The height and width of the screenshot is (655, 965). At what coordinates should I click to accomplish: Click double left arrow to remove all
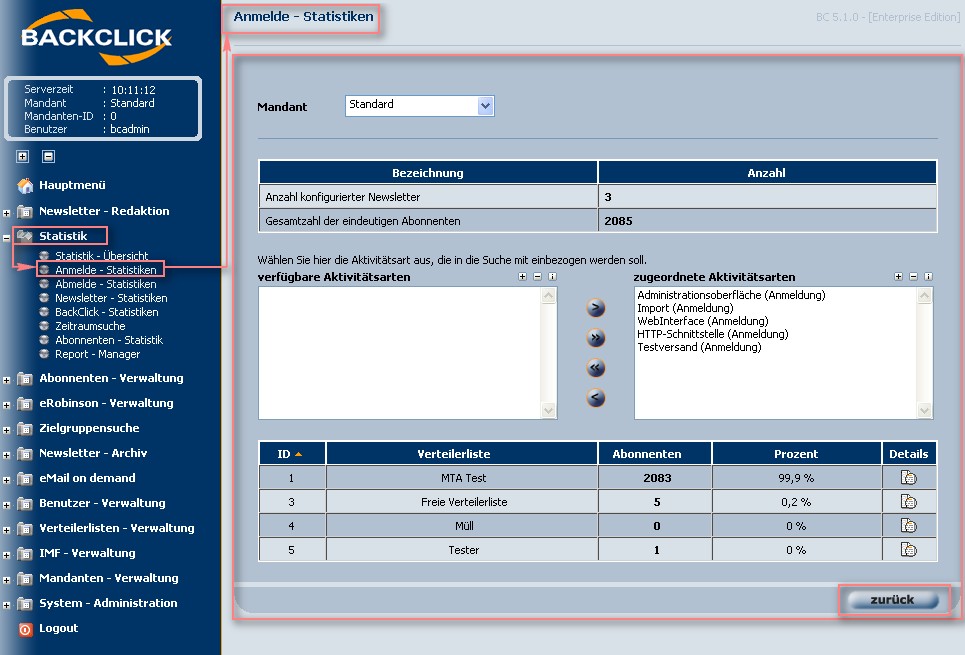(x=595, y=368)
